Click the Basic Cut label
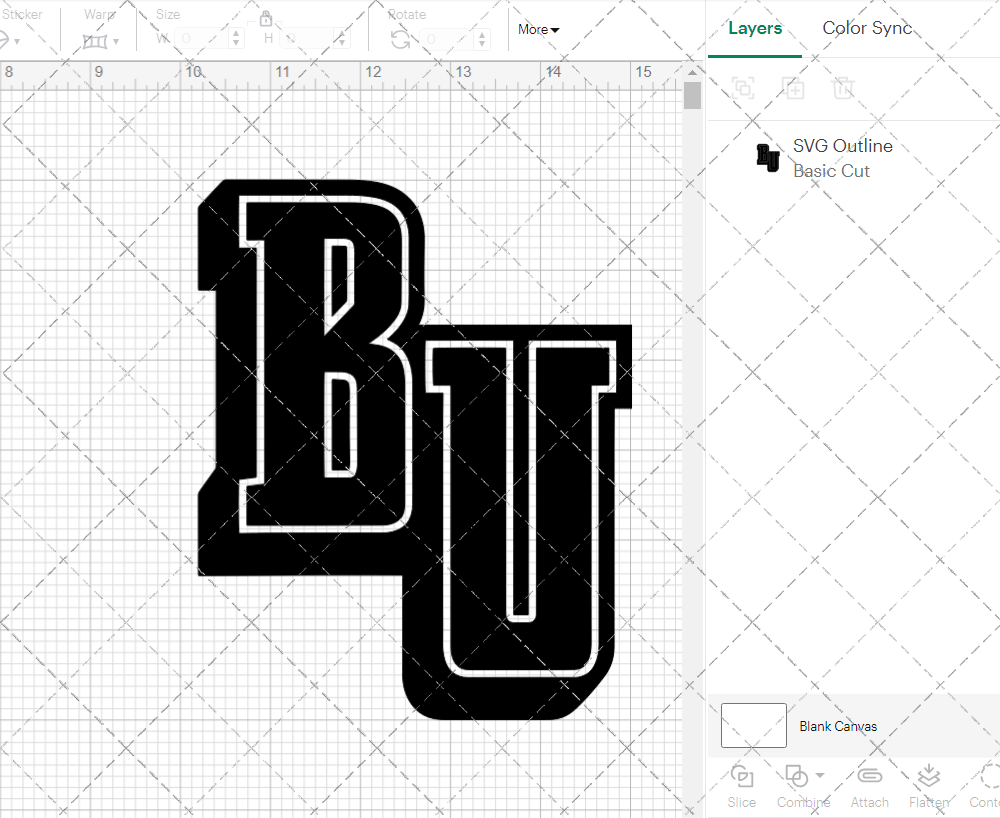Image resolution: width=1000 pixels, height=818 pixels. click(831, 171)
